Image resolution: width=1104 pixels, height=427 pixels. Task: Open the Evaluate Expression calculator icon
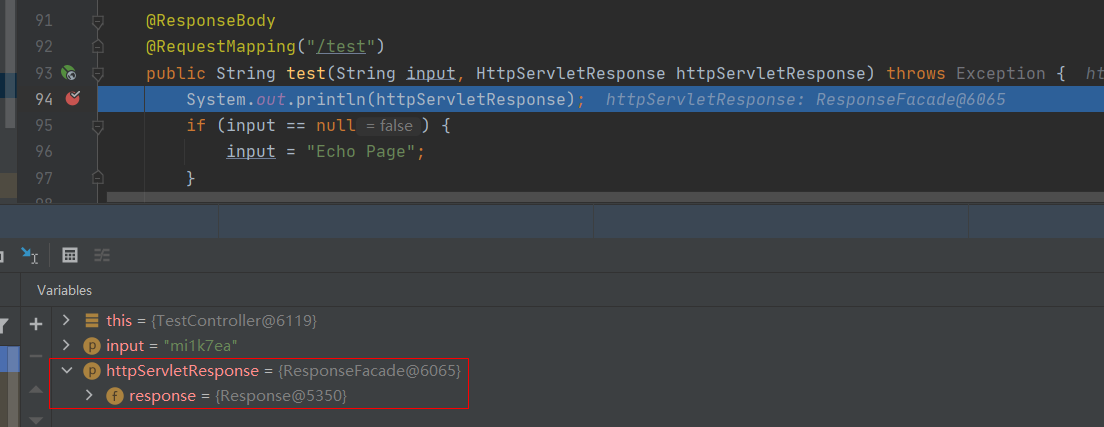tap(70, 255)
